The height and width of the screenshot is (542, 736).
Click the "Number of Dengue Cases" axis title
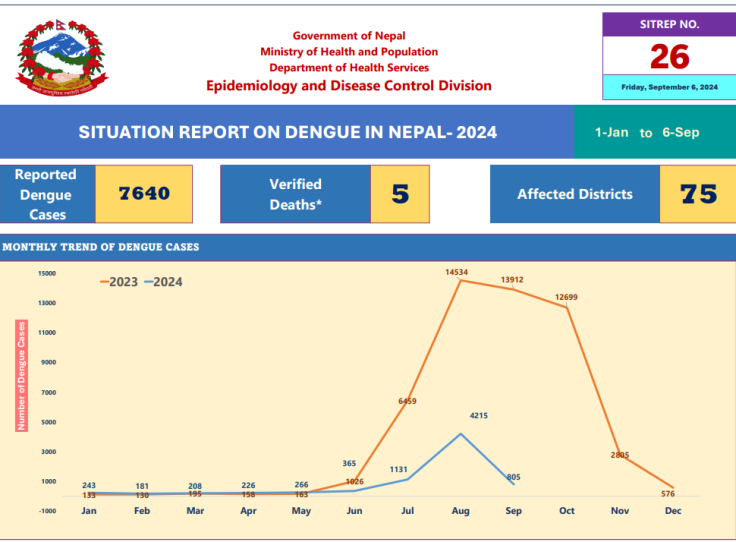point(22,376)
